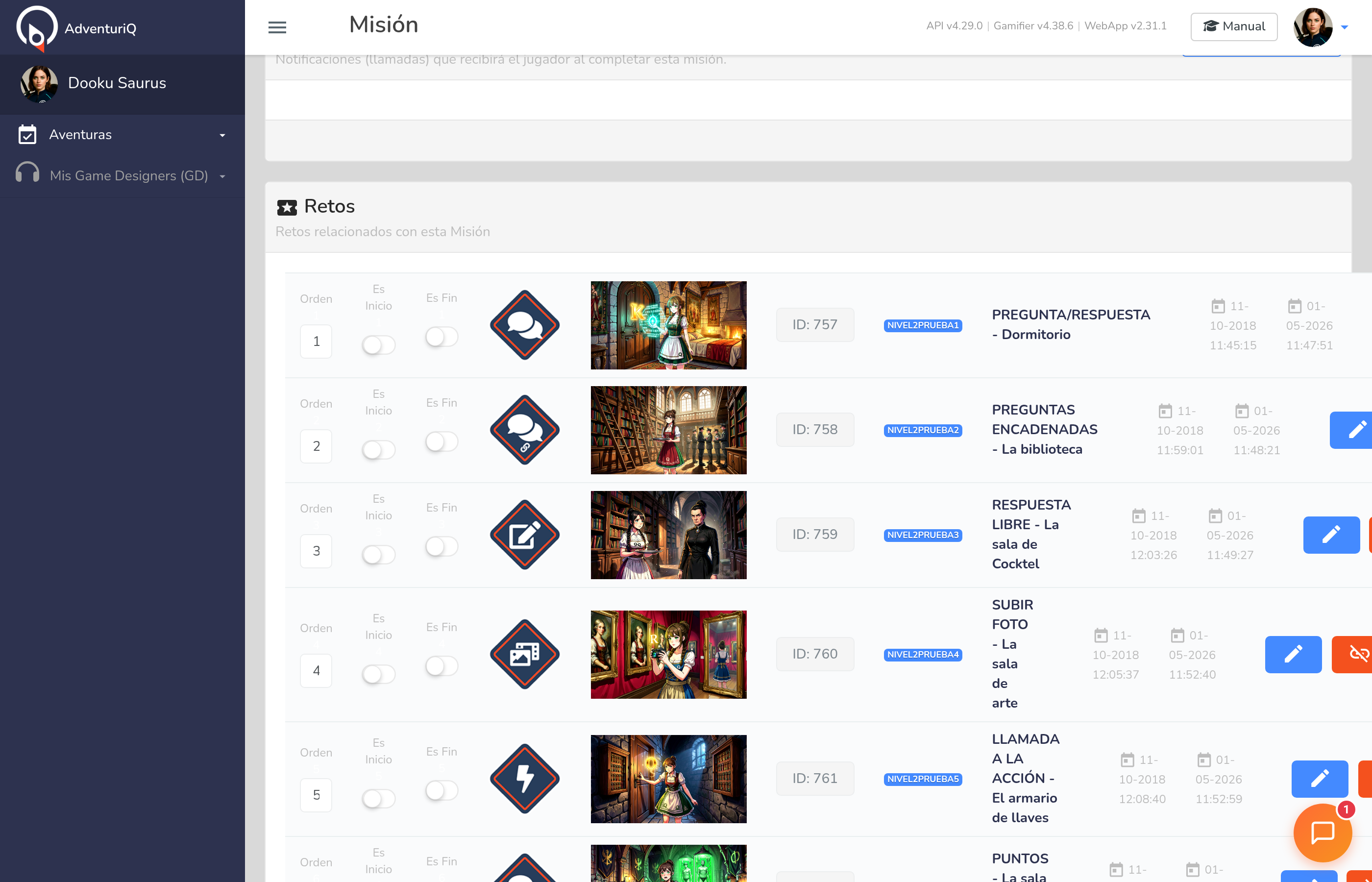
Task: Expand Mis Game Designers dropdown arrow
Action: (x=222, y=176)
